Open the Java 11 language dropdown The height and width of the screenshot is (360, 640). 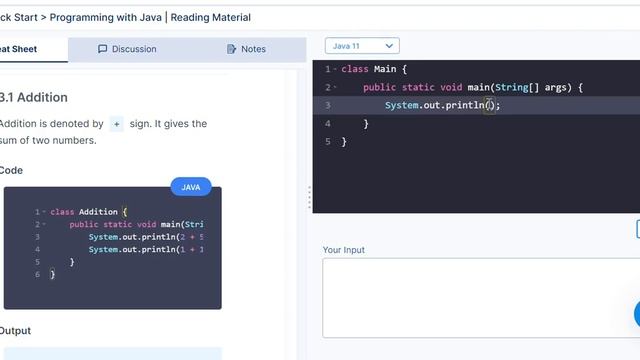click(x=362, y=46)
